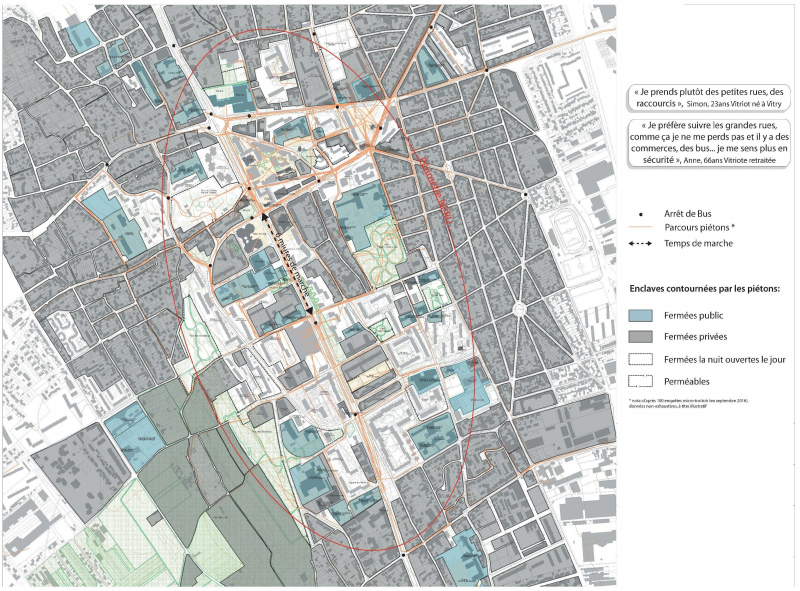Select the orange Parcours piétons legend line
The image size is (800, 591).
640,228
